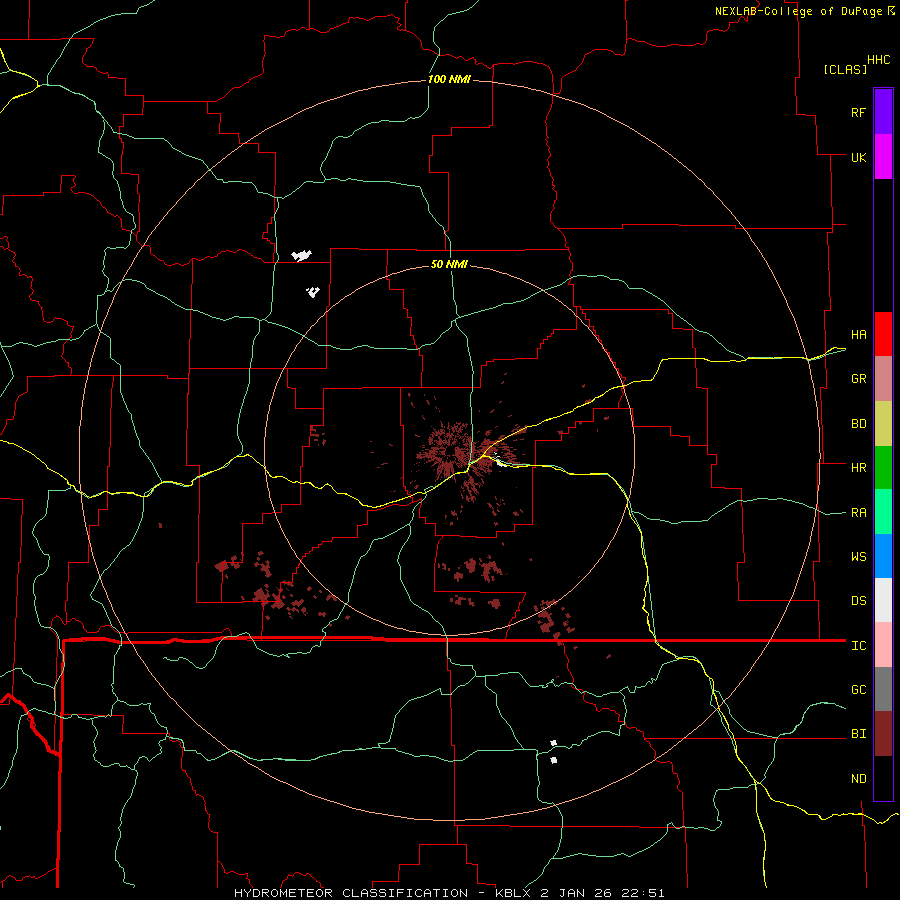
Task: Click the HR legend label
Action: point(858,468)
